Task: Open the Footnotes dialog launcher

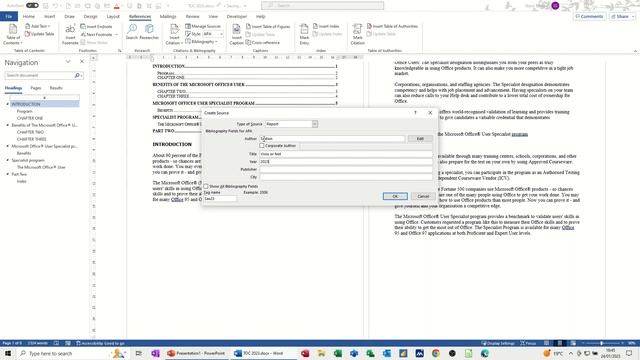Action: pos(120,51)
